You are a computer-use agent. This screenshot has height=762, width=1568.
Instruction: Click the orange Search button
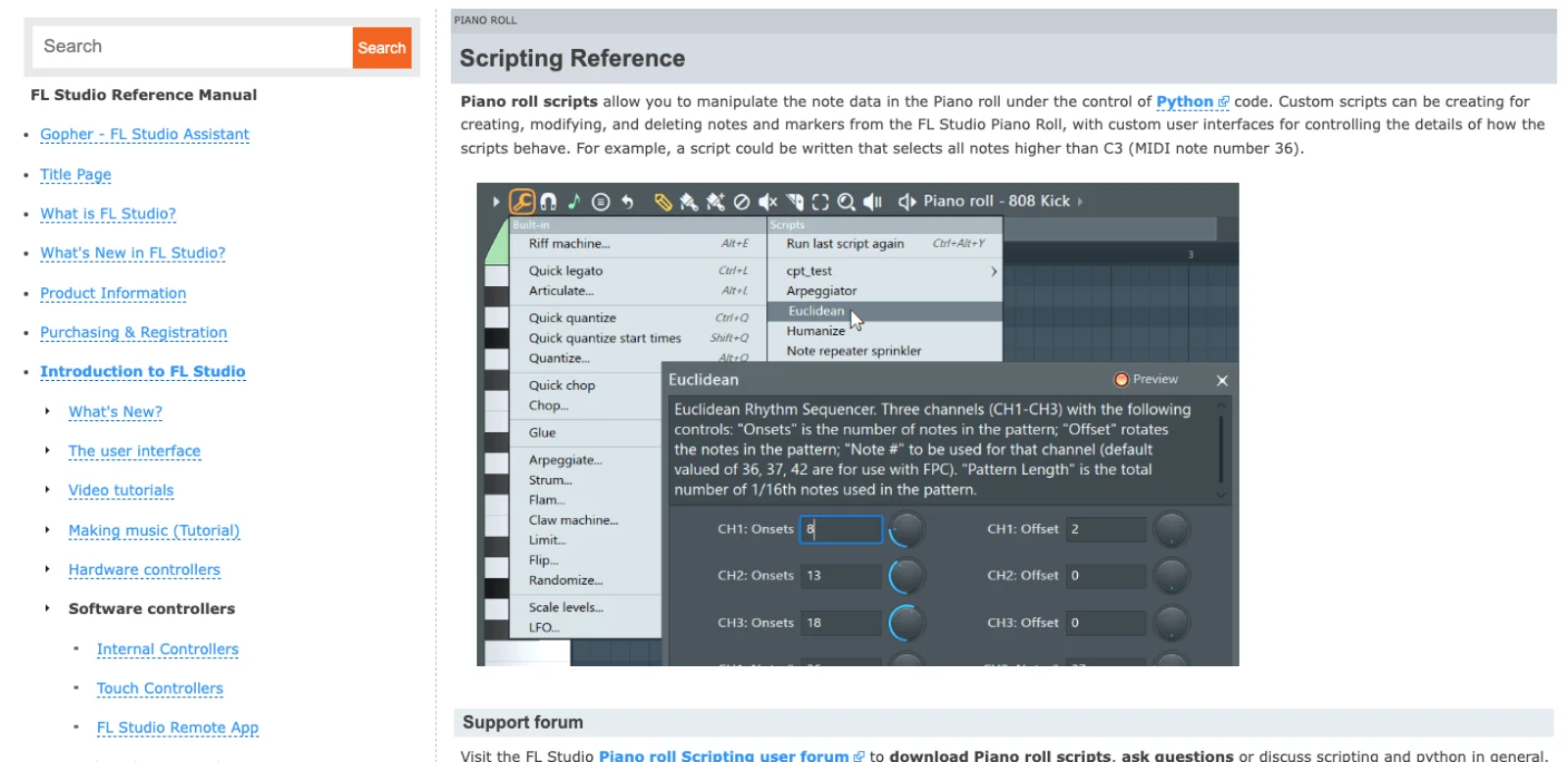(381, 47)
